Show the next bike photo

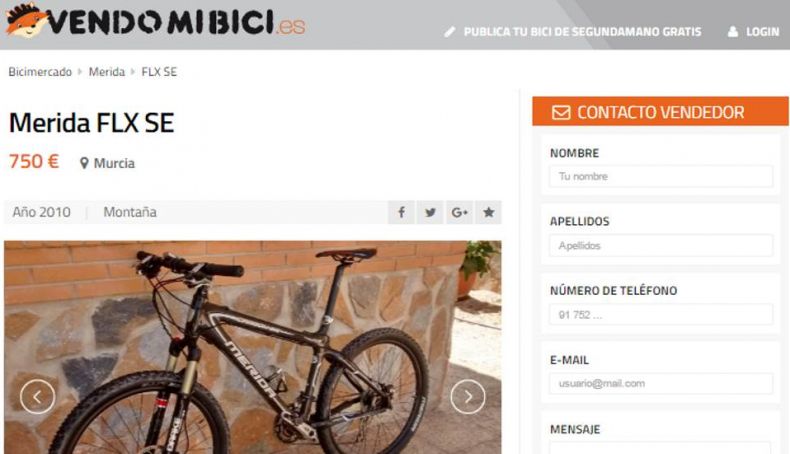[x=468, y=397]
